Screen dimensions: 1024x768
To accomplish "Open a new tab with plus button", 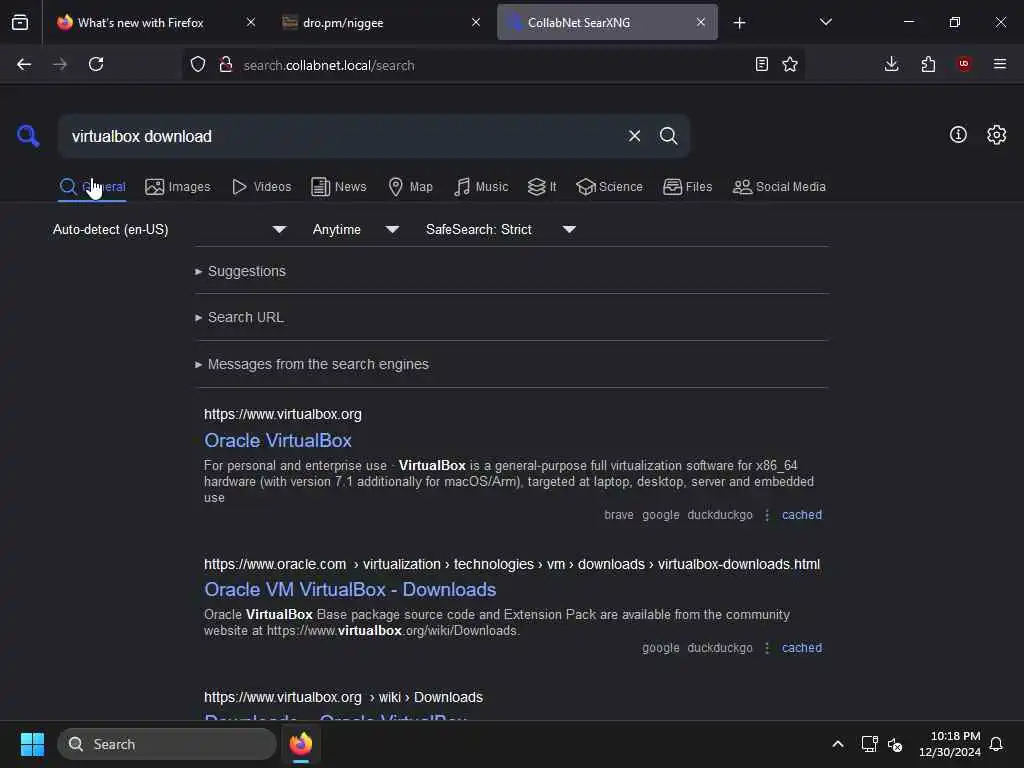I will pos(739,23).
